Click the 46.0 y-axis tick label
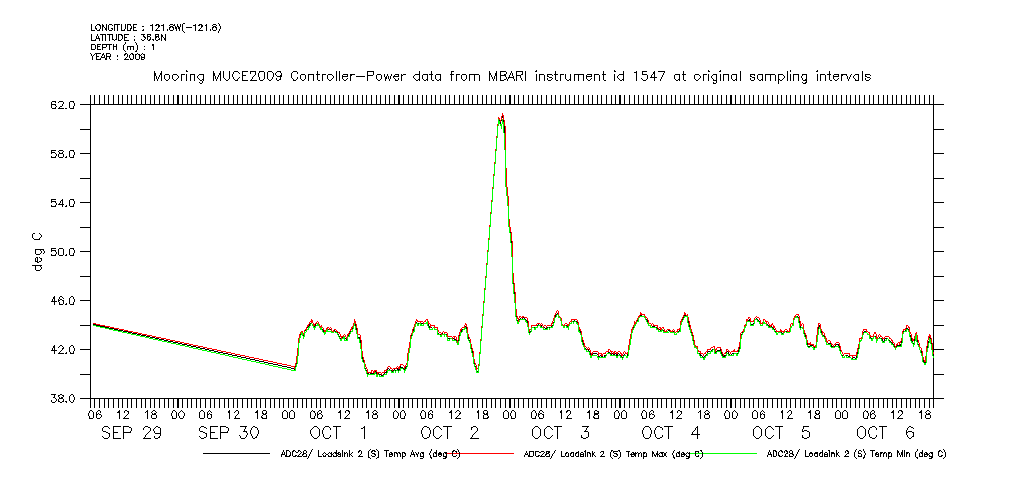The width and height of the screenshot is (1009, 504). pyautogui.click(x=64, y=301)
